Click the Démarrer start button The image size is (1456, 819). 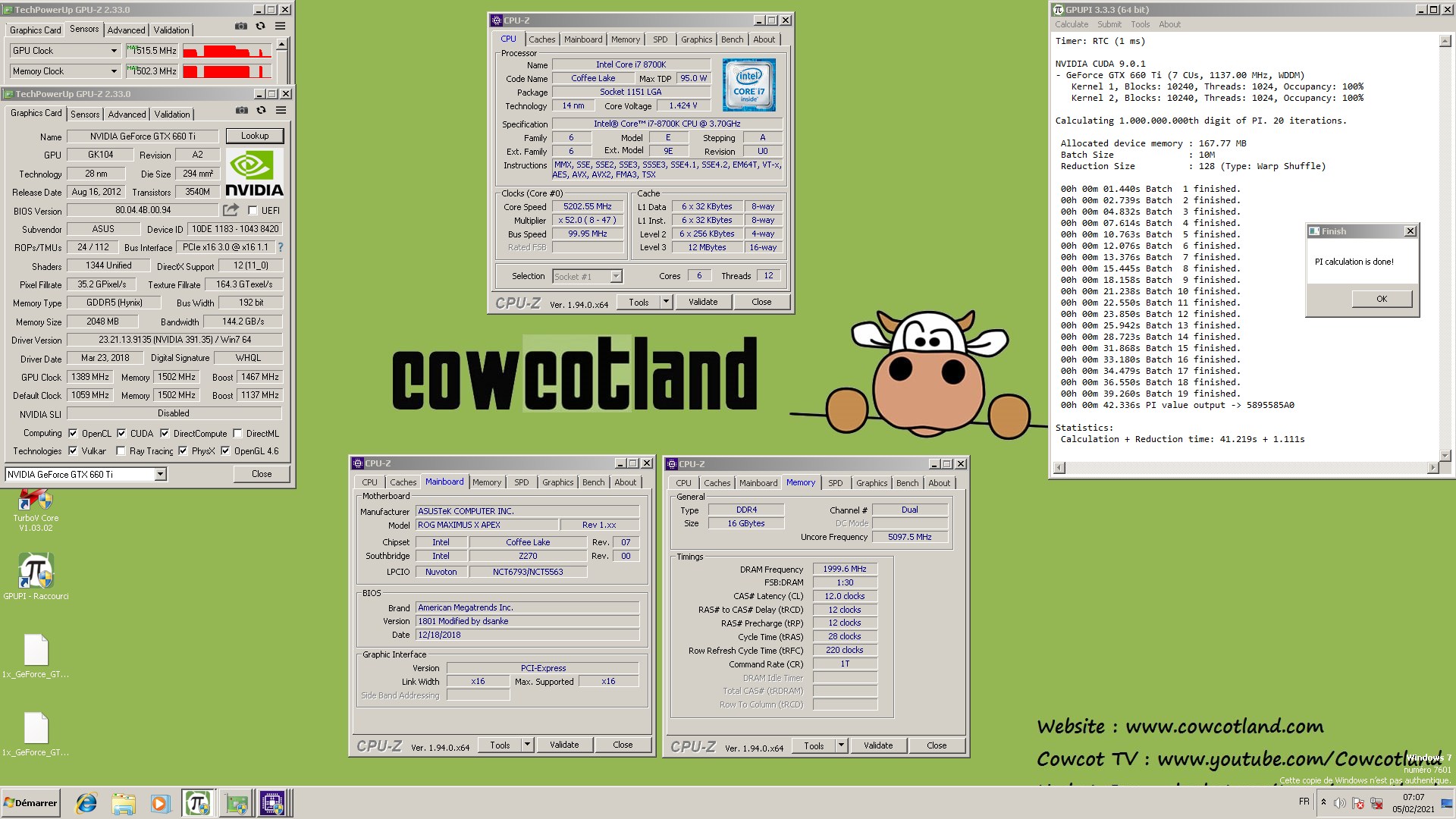coord(31,803)
